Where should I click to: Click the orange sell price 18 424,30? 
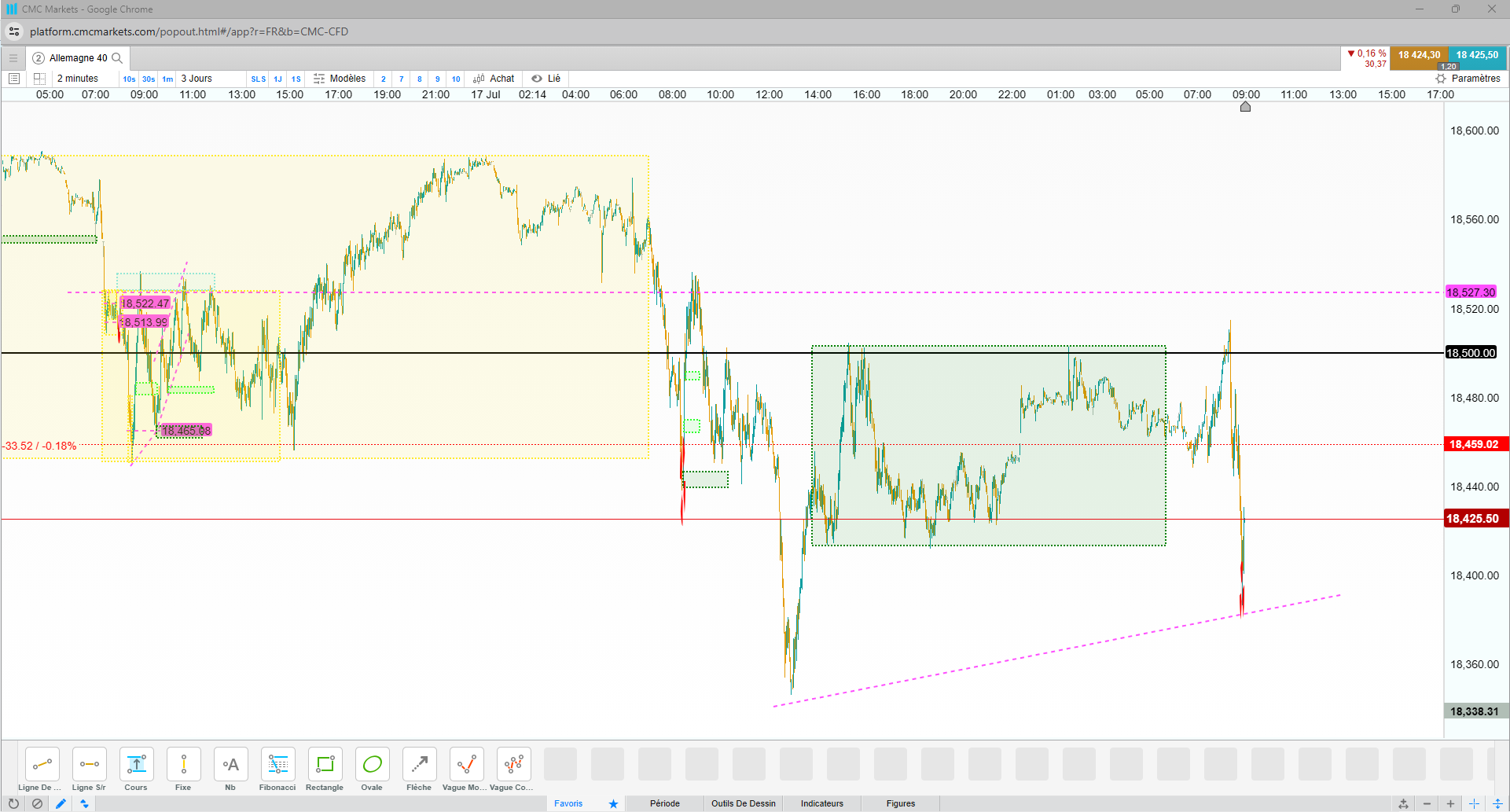[1419, 55]
